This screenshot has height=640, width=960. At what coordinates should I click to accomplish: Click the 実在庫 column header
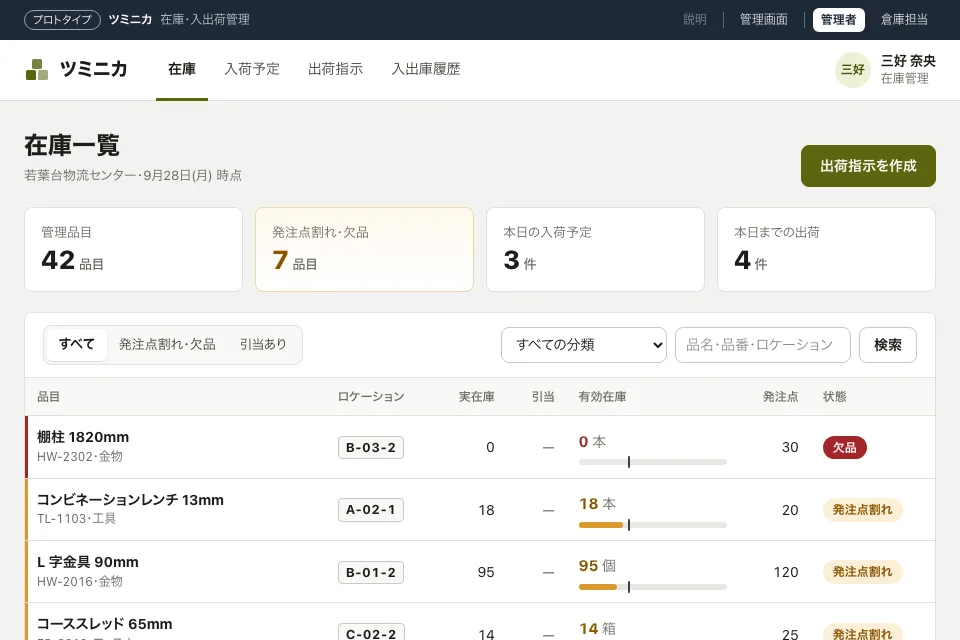(476, 397)
